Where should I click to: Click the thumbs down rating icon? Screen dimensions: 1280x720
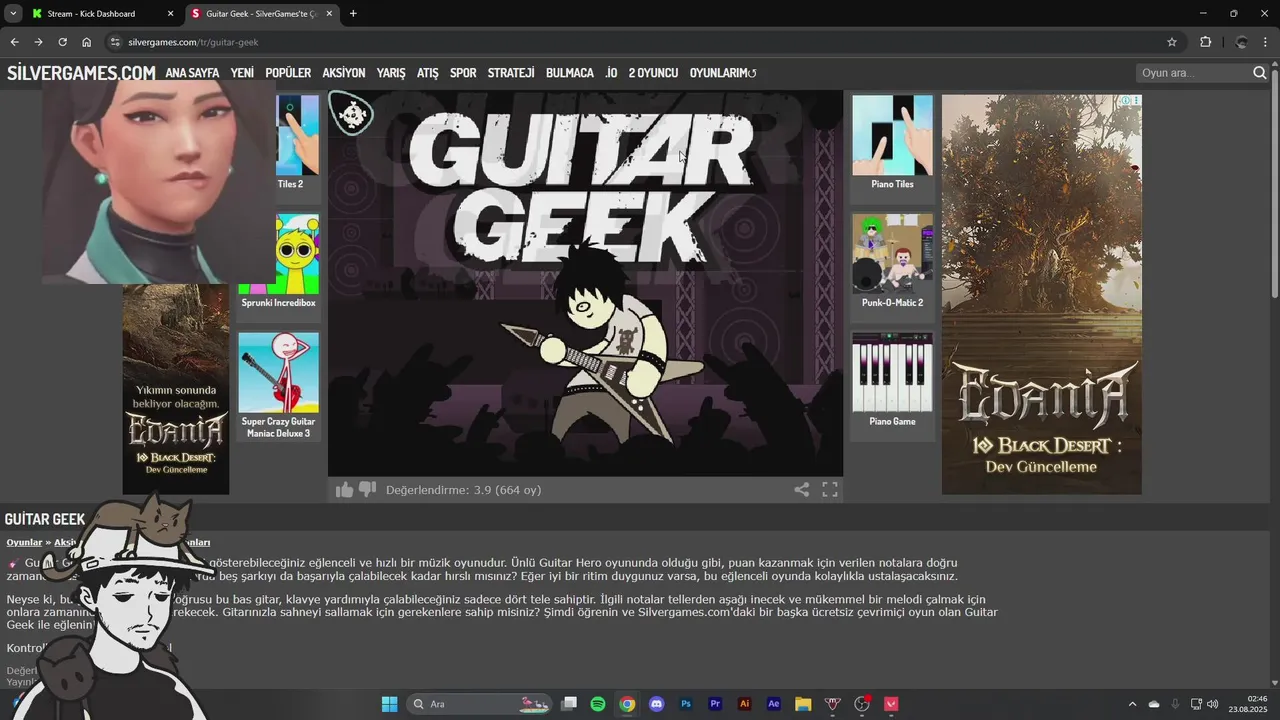click(367, 490)
